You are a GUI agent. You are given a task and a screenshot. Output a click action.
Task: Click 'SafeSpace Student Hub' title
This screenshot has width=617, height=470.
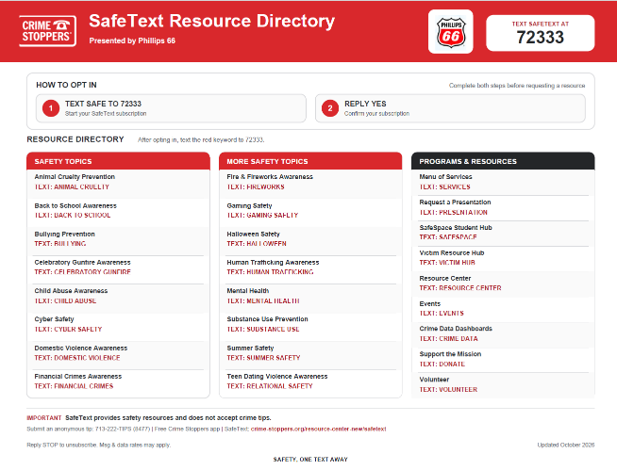(456, 228)
